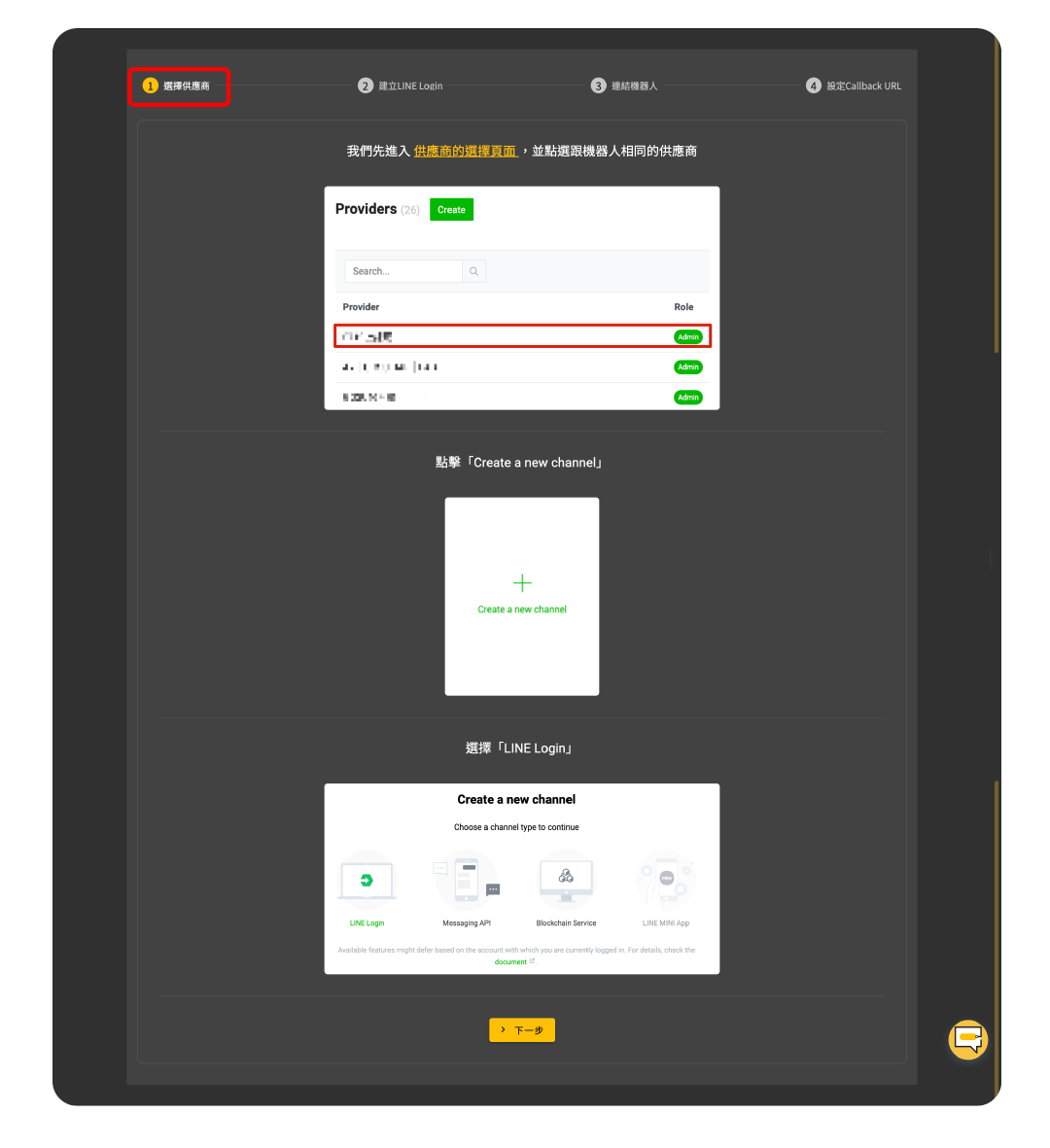Select the LINE Login channel icon
This screenshot has width=1050, height=1148.
[367, 880]
